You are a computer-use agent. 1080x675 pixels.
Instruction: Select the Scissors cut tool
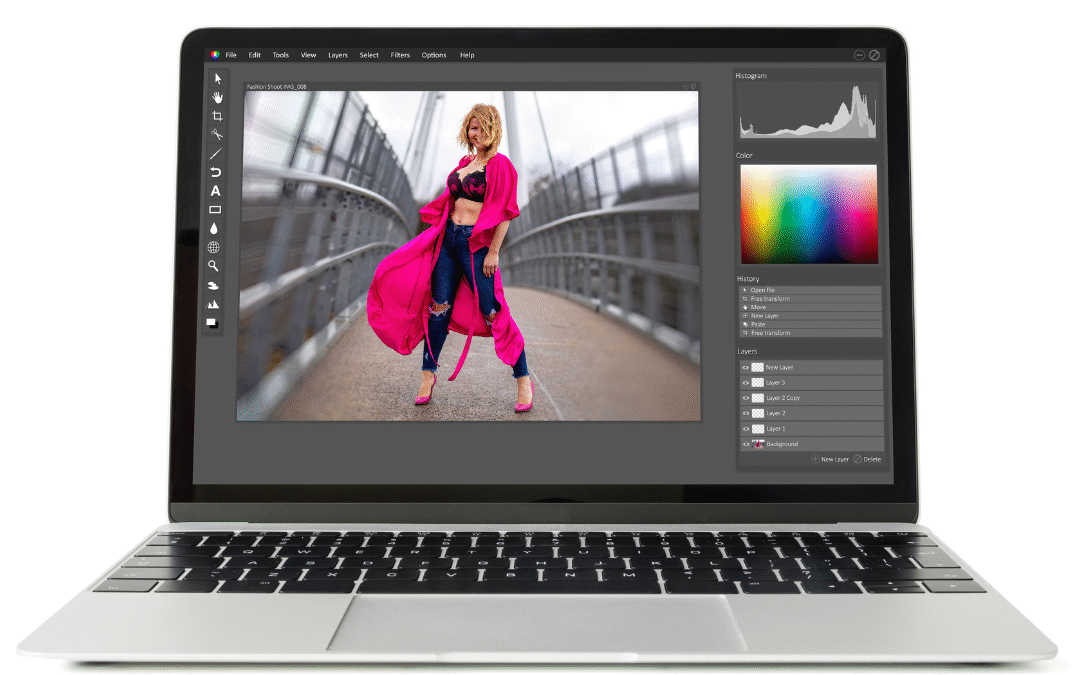point(216,134)
